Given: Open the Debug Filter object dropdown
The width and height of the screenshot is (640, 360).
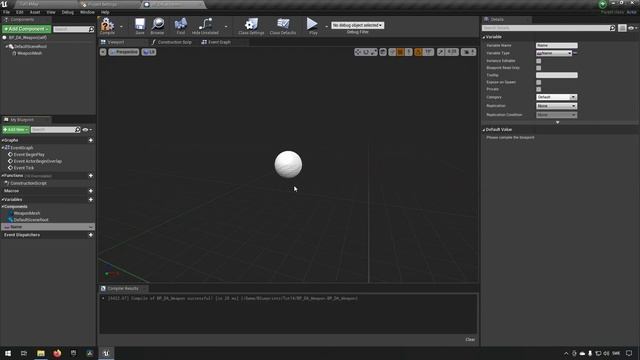Looking at the screenshot, I should pos(358,25).
